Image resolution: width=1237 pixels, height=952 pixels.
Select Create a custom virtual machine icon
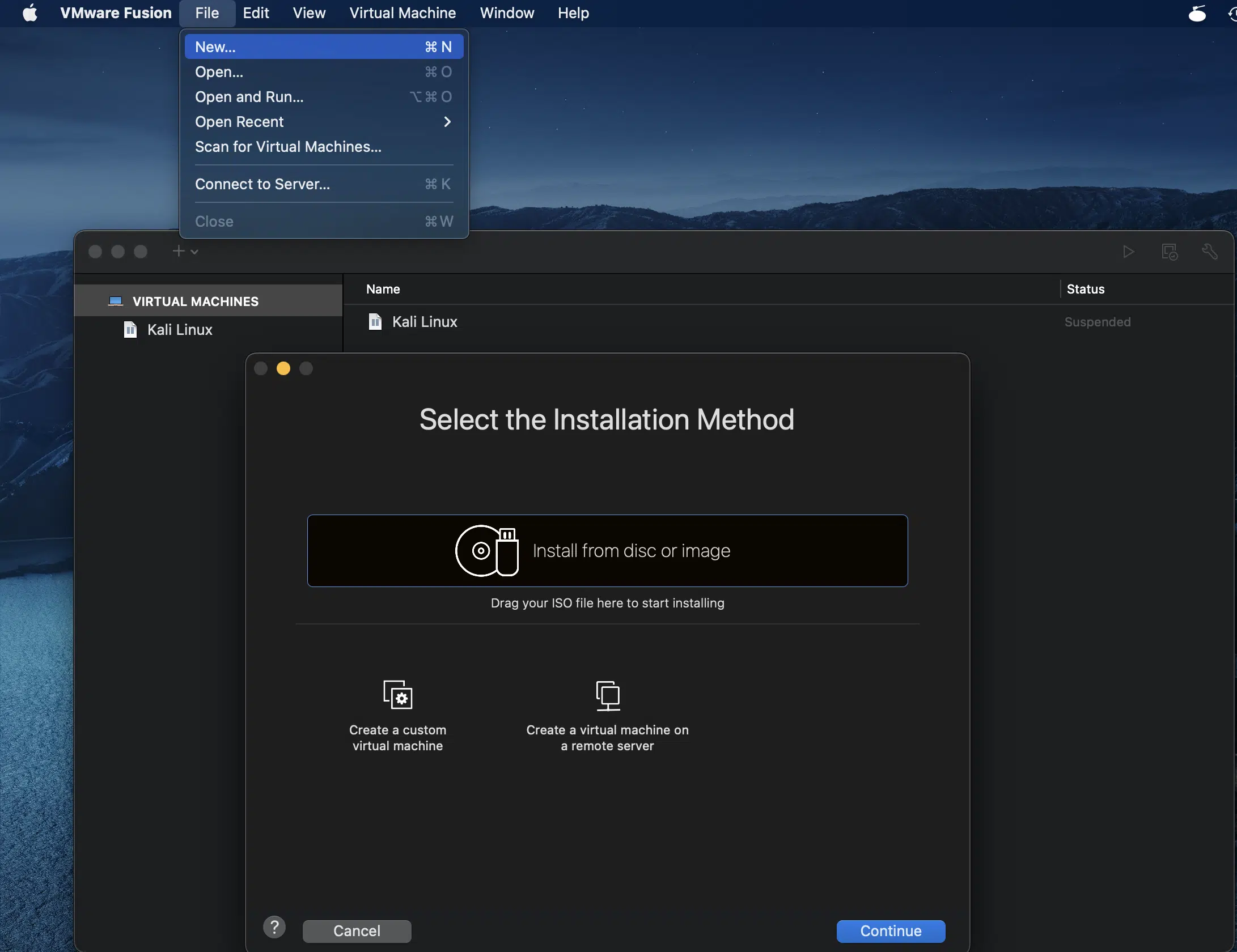coord(397,695)
